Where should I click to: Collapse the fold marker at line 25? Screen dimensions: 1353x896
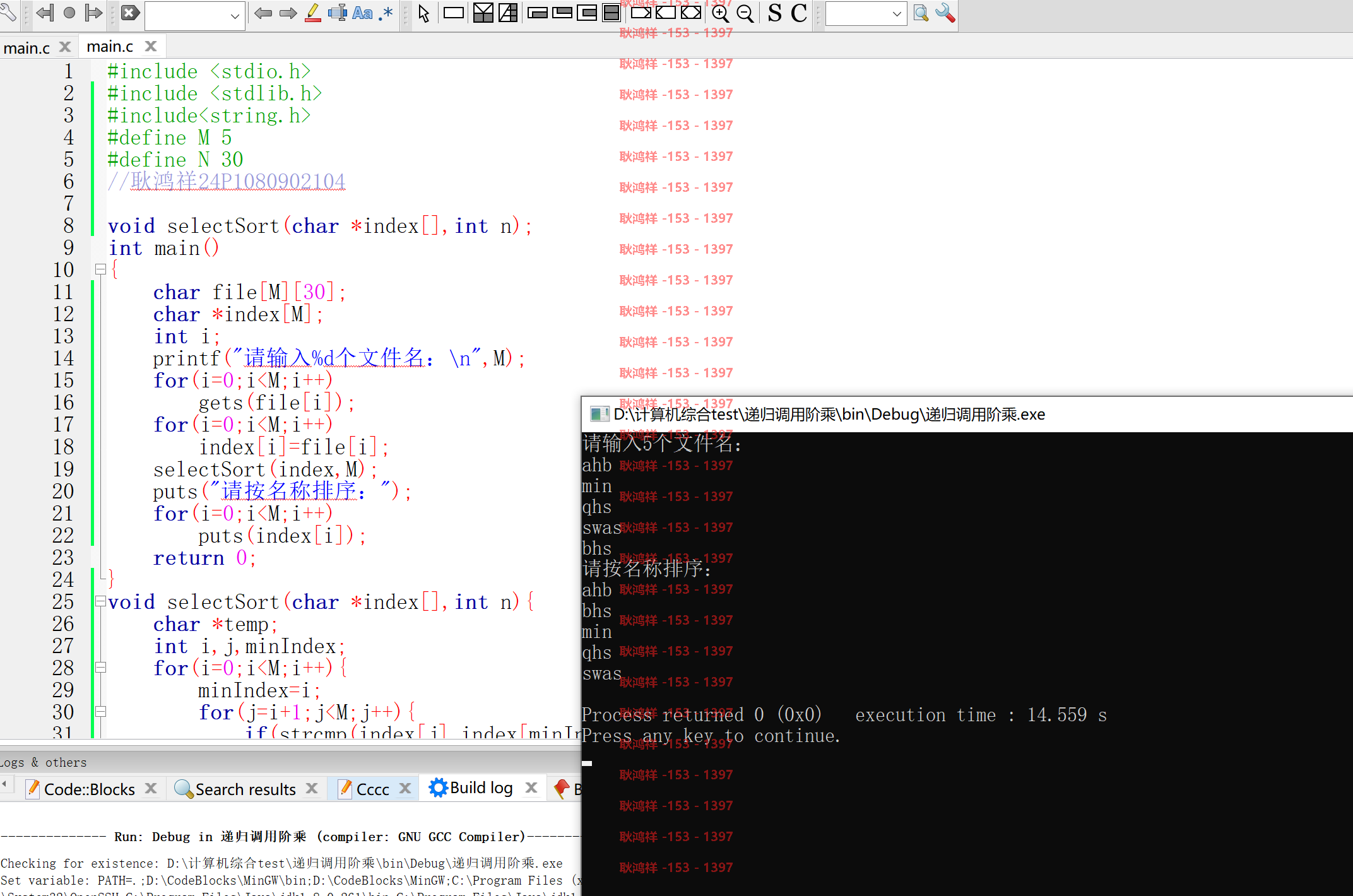tap(100, 601)
